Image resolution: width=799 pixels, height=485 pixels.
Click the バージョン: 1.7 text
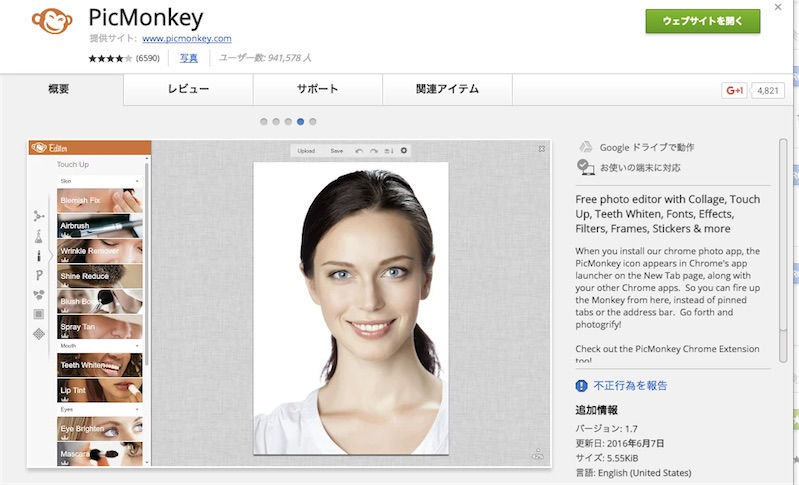point(606,428)
